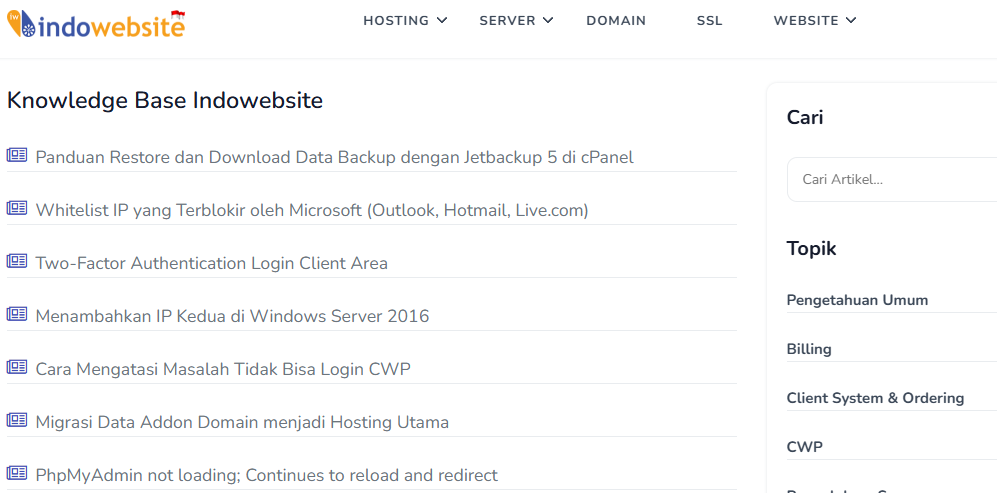
Task: Click article icon beside Migrasi Data Addon Domain
Action: pos(17,420)
